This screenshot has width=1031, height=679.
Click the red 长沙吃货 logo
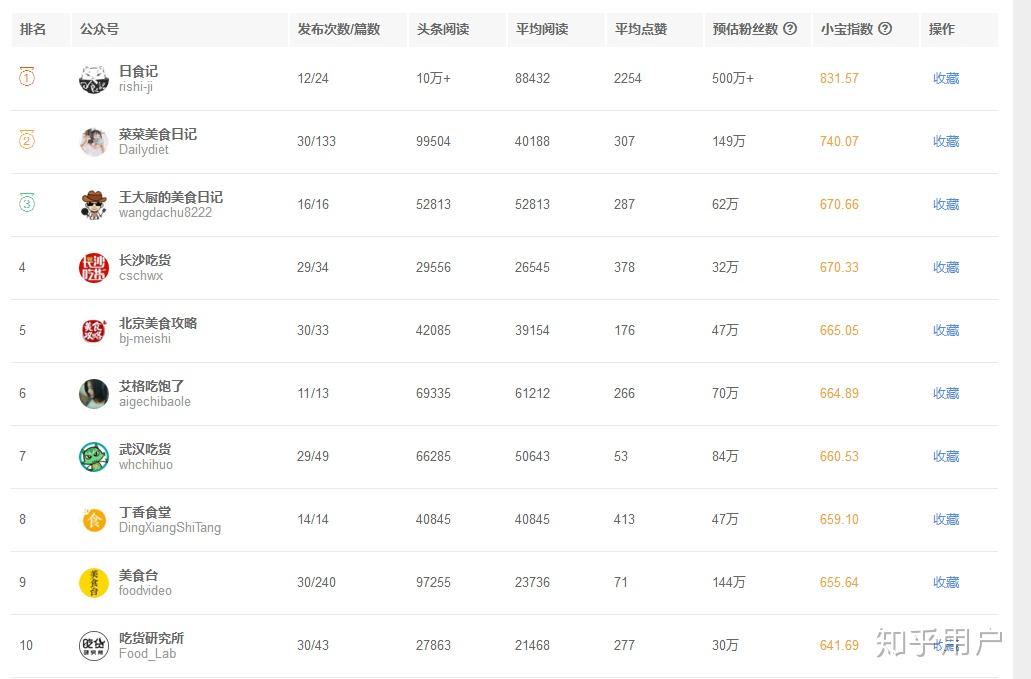click(x=94, y=268)
